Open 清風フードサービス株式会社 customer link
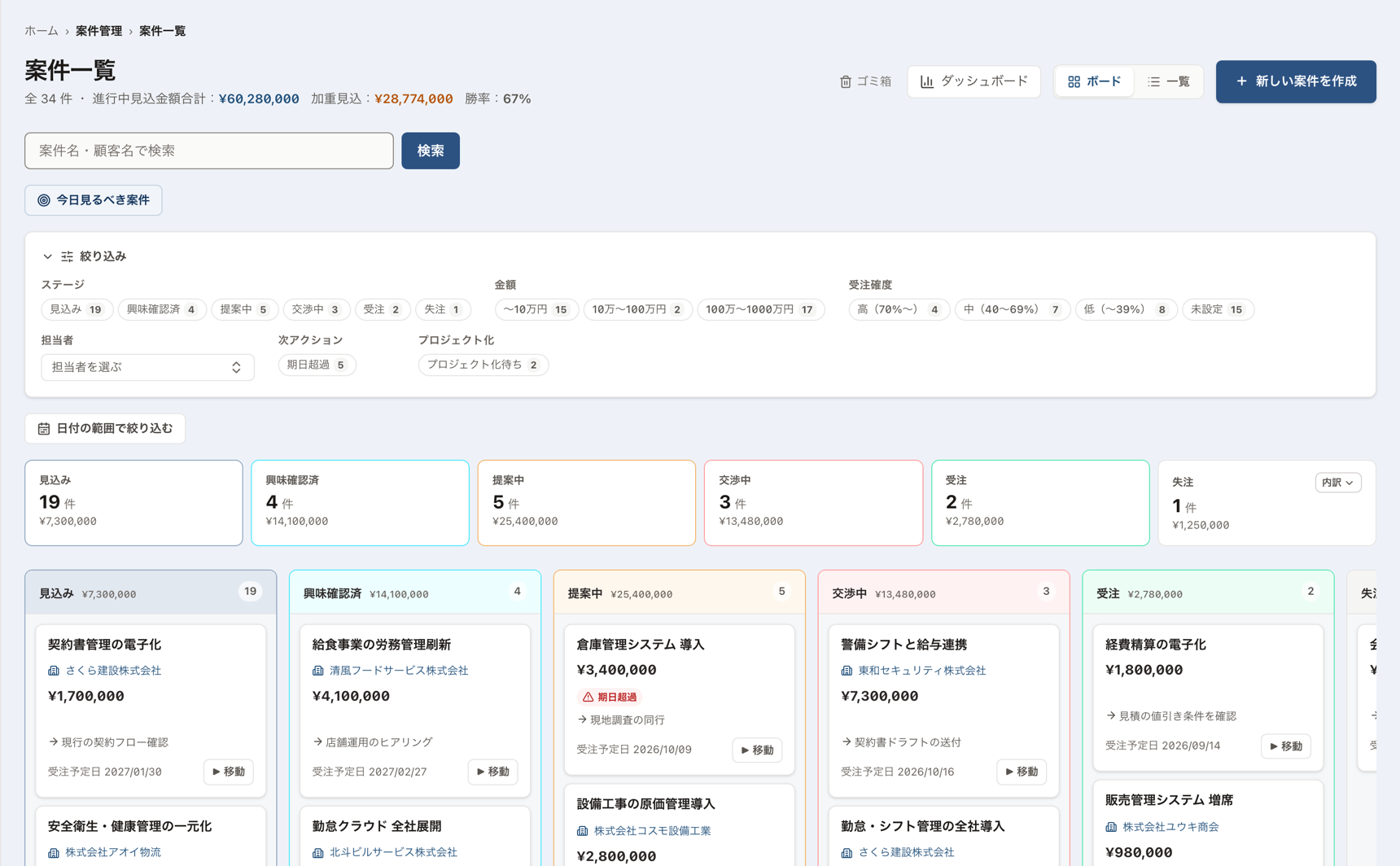Screen dimensions: 1400x866 [x=391, y=671]
